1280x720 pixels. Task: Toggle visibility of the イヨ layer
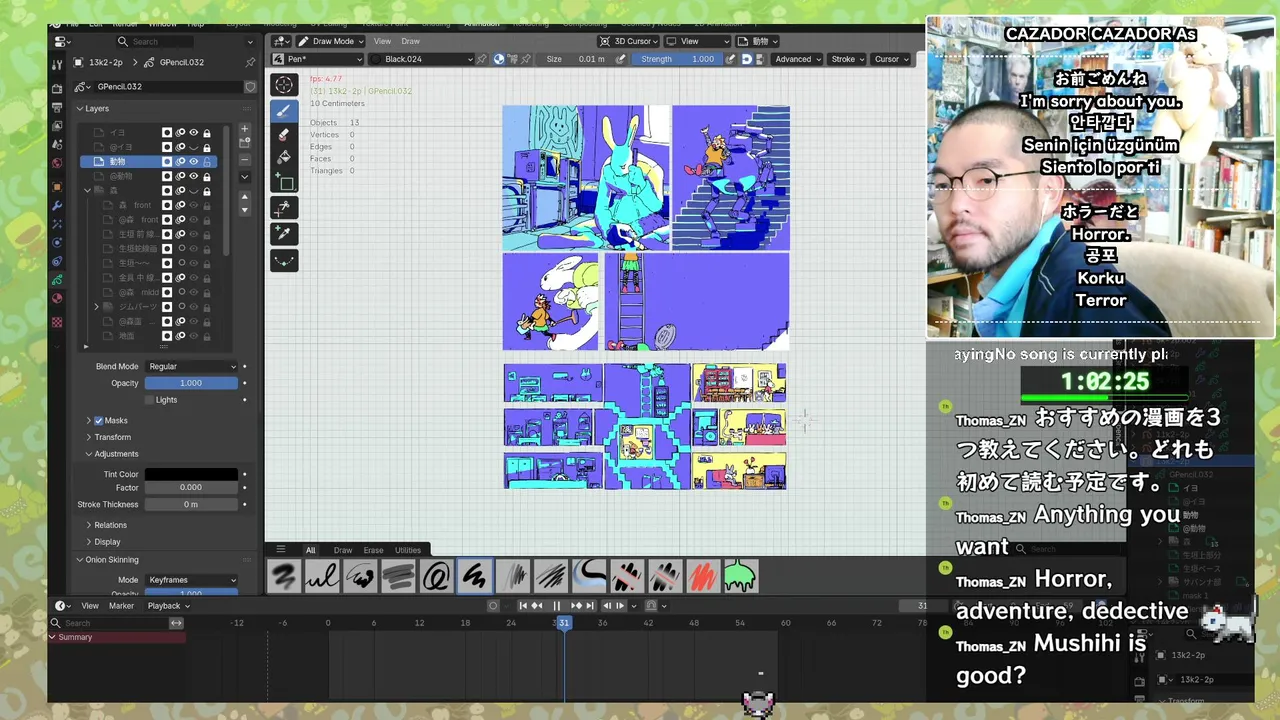point(194,132)
